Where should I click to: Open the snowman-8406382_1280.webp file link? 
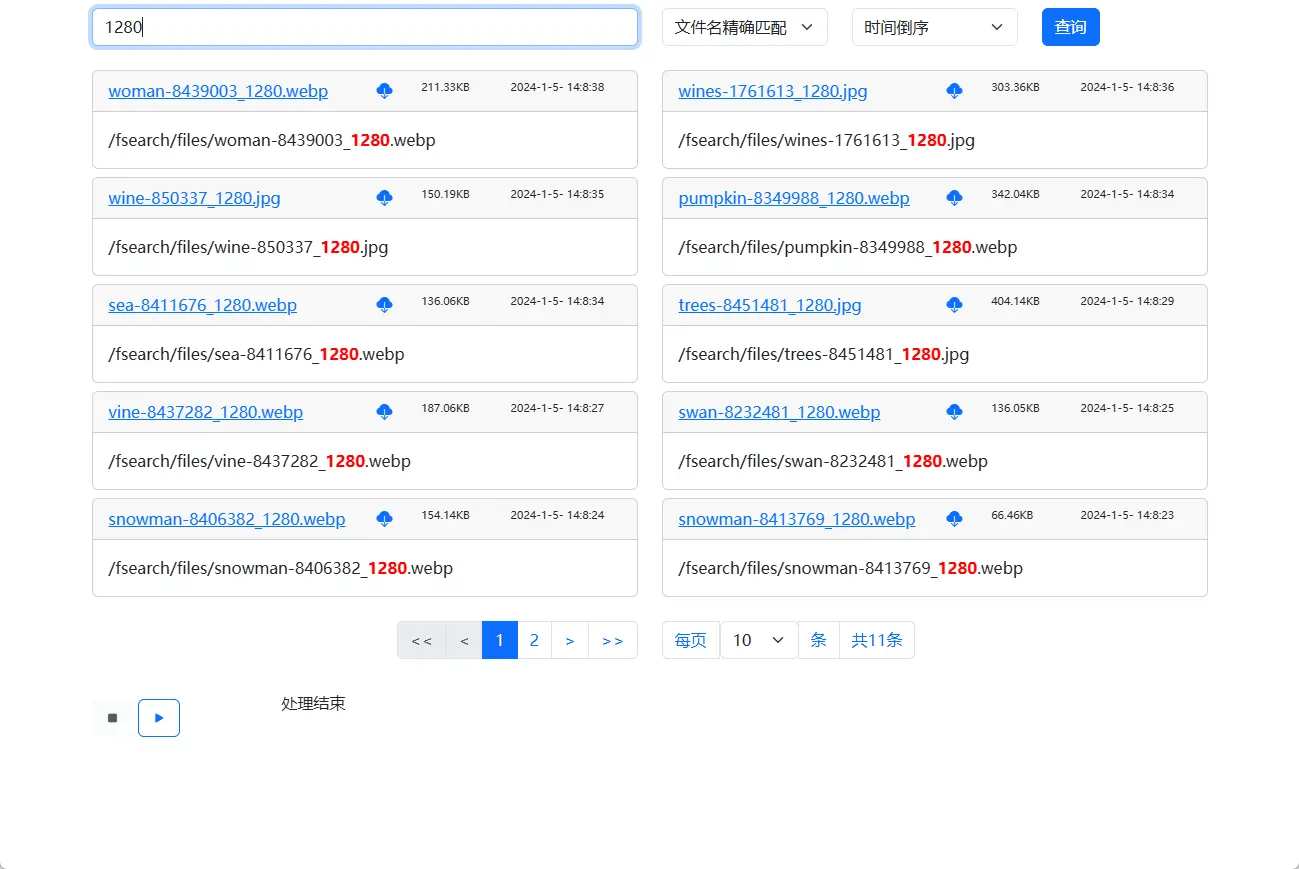click(227, 519)
